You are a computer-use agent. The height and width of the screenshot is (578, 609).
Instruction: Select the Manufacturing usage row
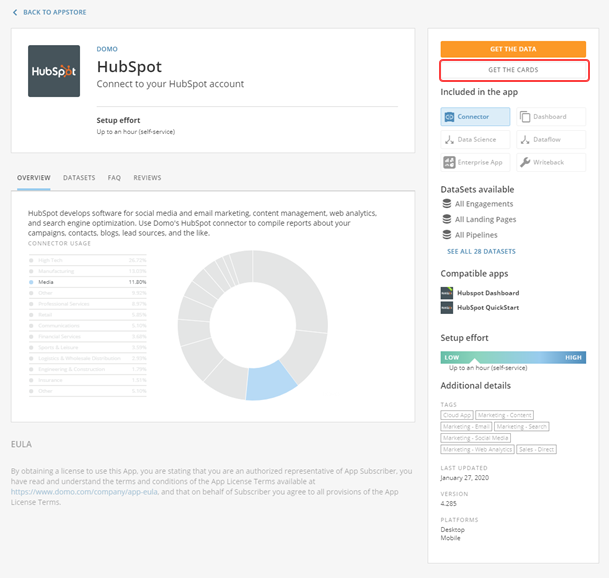[87, 271]
